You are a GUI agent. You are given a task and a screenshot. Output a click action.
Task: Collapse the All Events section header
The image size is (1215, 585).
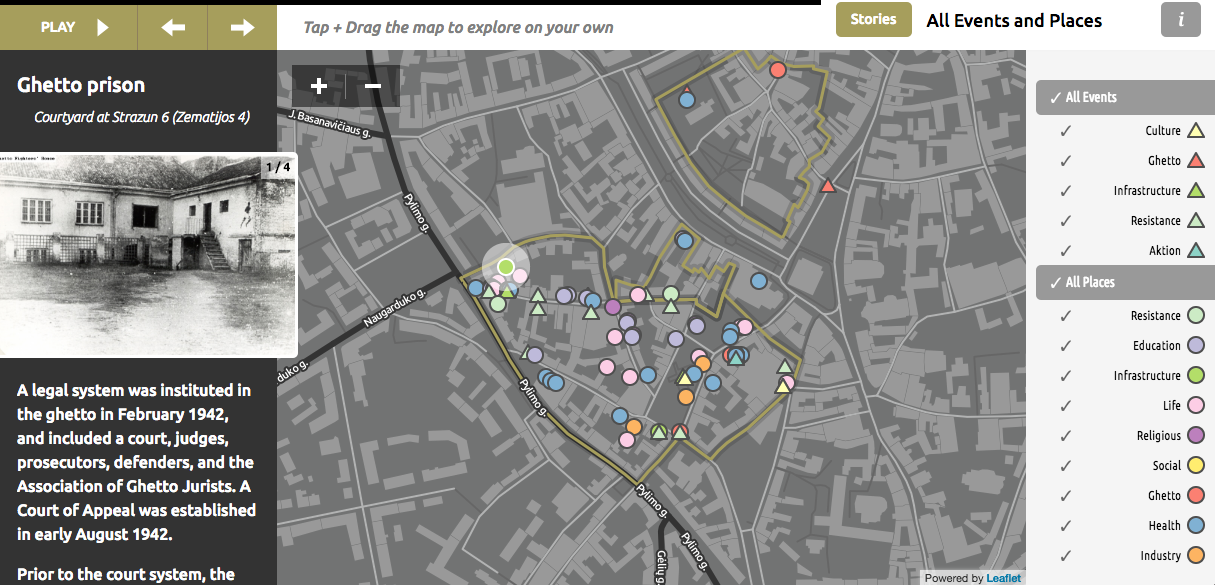[x=1120, y=97]
